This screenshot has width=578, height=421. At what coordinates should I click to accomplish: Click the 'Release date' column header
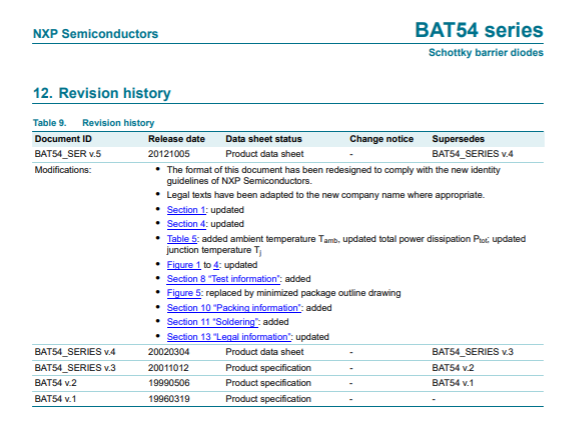177,139
